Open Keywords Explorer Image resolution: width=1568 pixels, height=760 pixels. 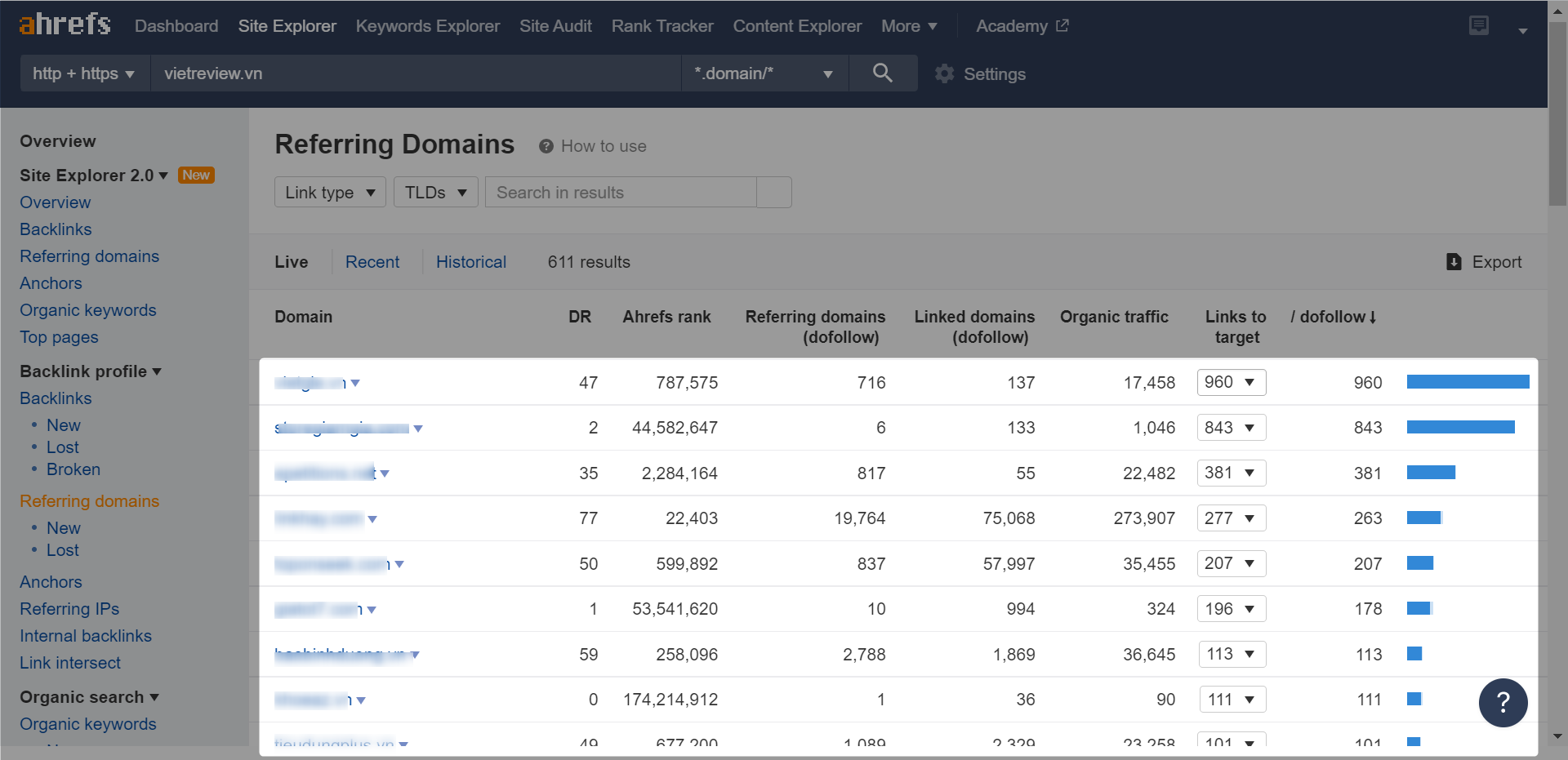pyautogui.click(x=427, y=26)
